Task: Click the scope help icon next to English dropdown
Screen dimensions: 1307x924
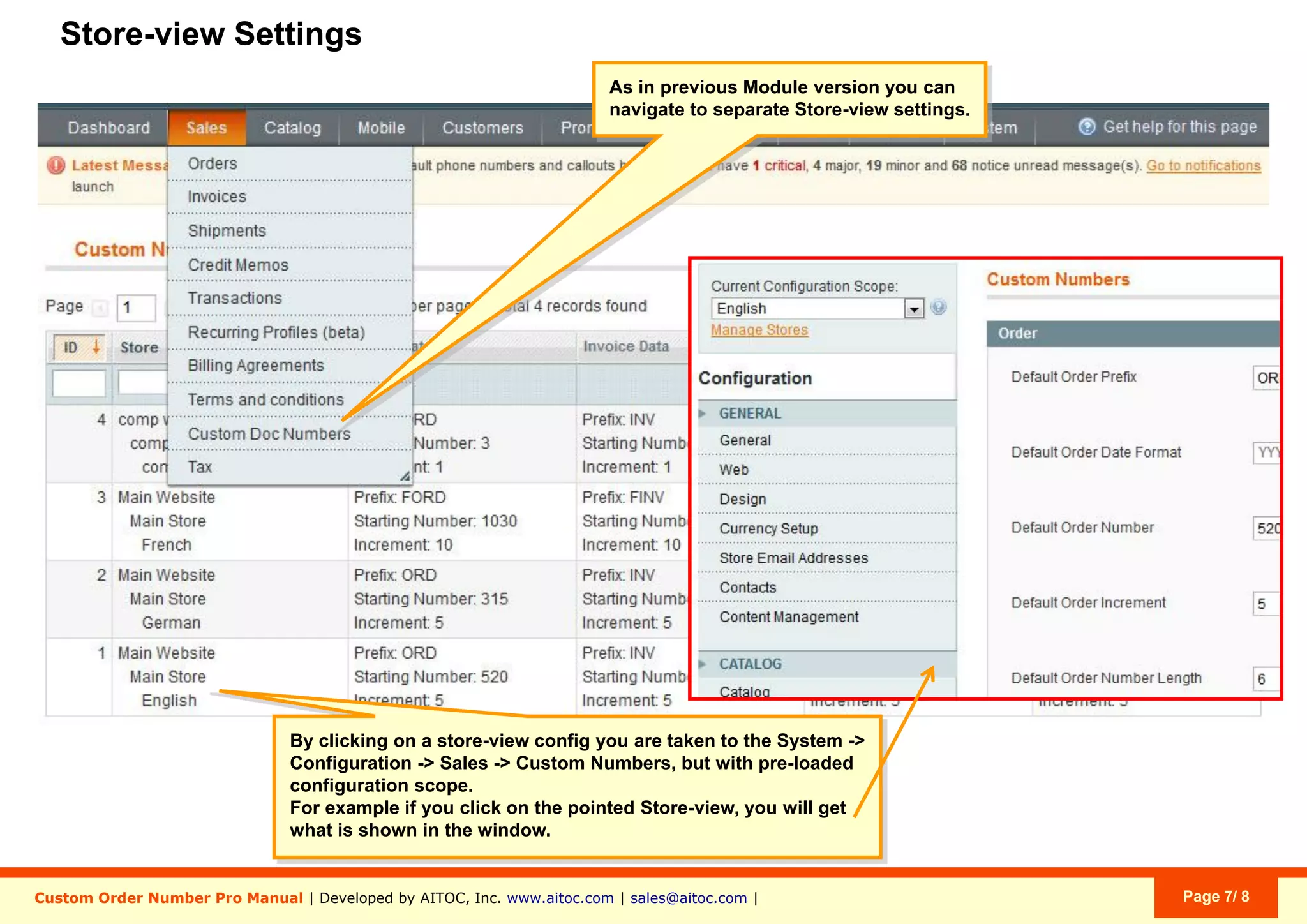Action: coord(938,308)
